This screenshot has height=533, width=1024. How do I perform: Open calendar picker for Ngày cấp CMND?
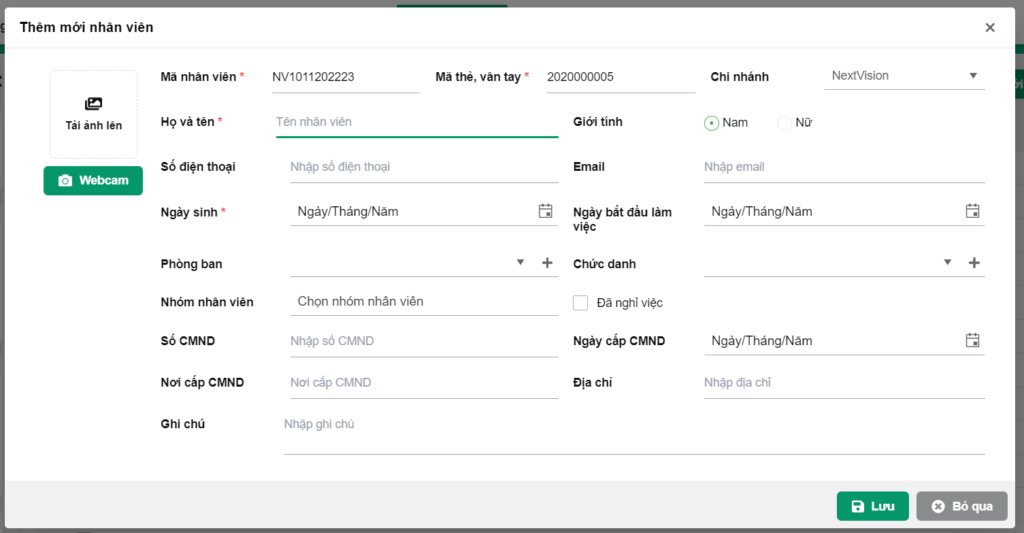[972, 340]
